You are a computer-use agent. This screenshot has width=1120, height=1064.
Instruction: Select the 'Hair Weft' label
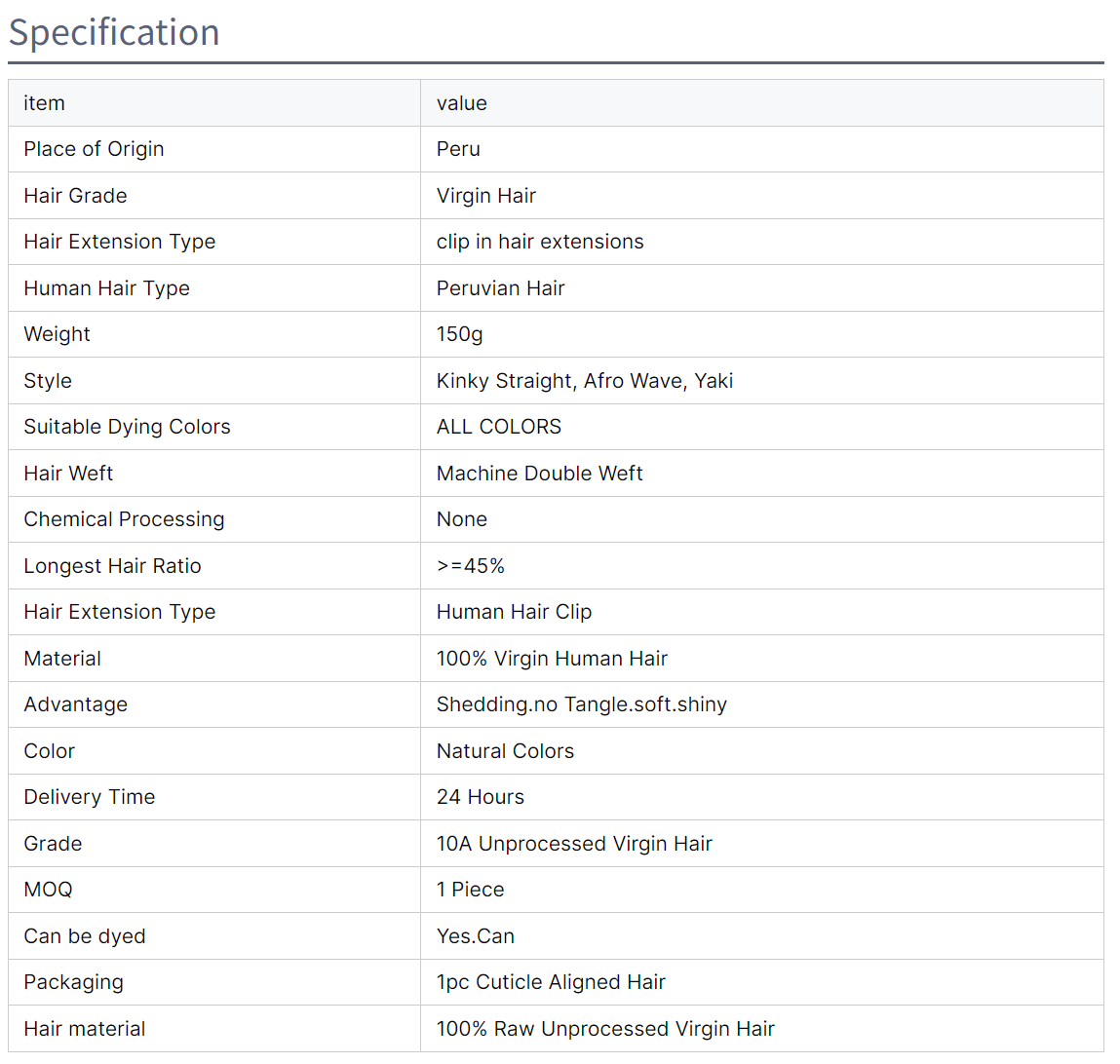tap(68, 473)
